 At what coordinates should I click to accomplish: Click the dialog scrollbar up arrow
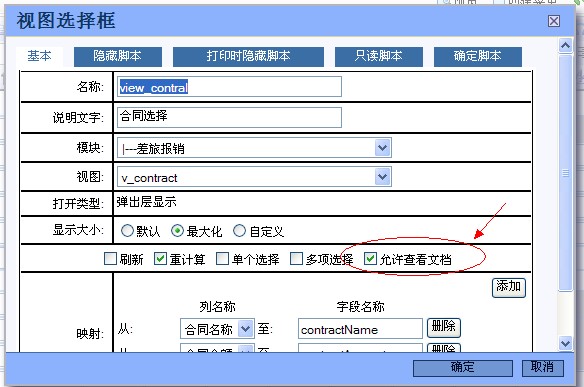(565, 45)
